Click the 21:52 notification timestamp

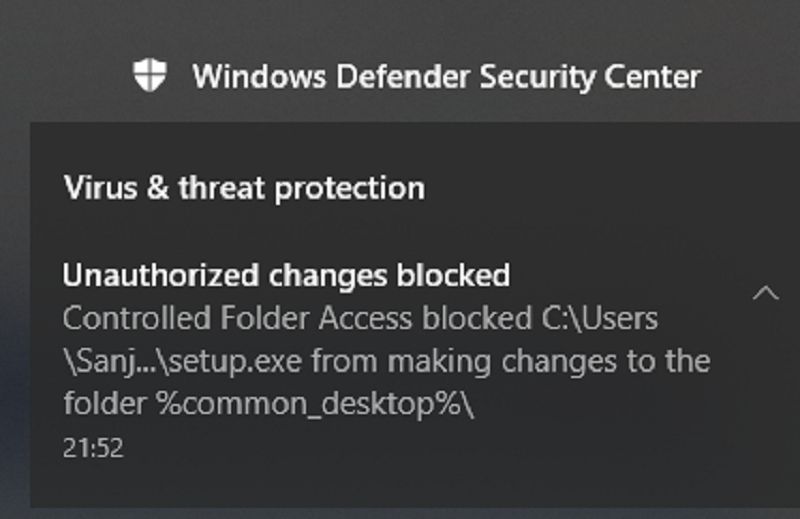92,447
